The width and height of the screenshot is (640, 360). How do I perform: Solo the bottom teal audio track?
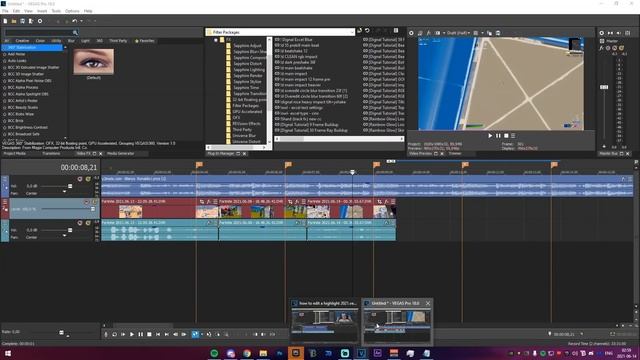point(88,223)
